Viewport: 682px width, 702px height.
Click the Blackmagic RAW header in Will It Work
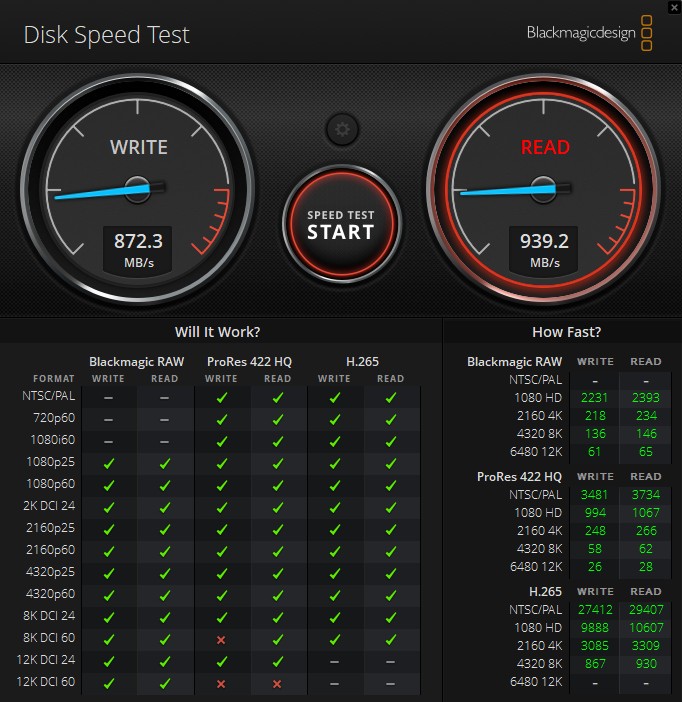tap(137, 361)
